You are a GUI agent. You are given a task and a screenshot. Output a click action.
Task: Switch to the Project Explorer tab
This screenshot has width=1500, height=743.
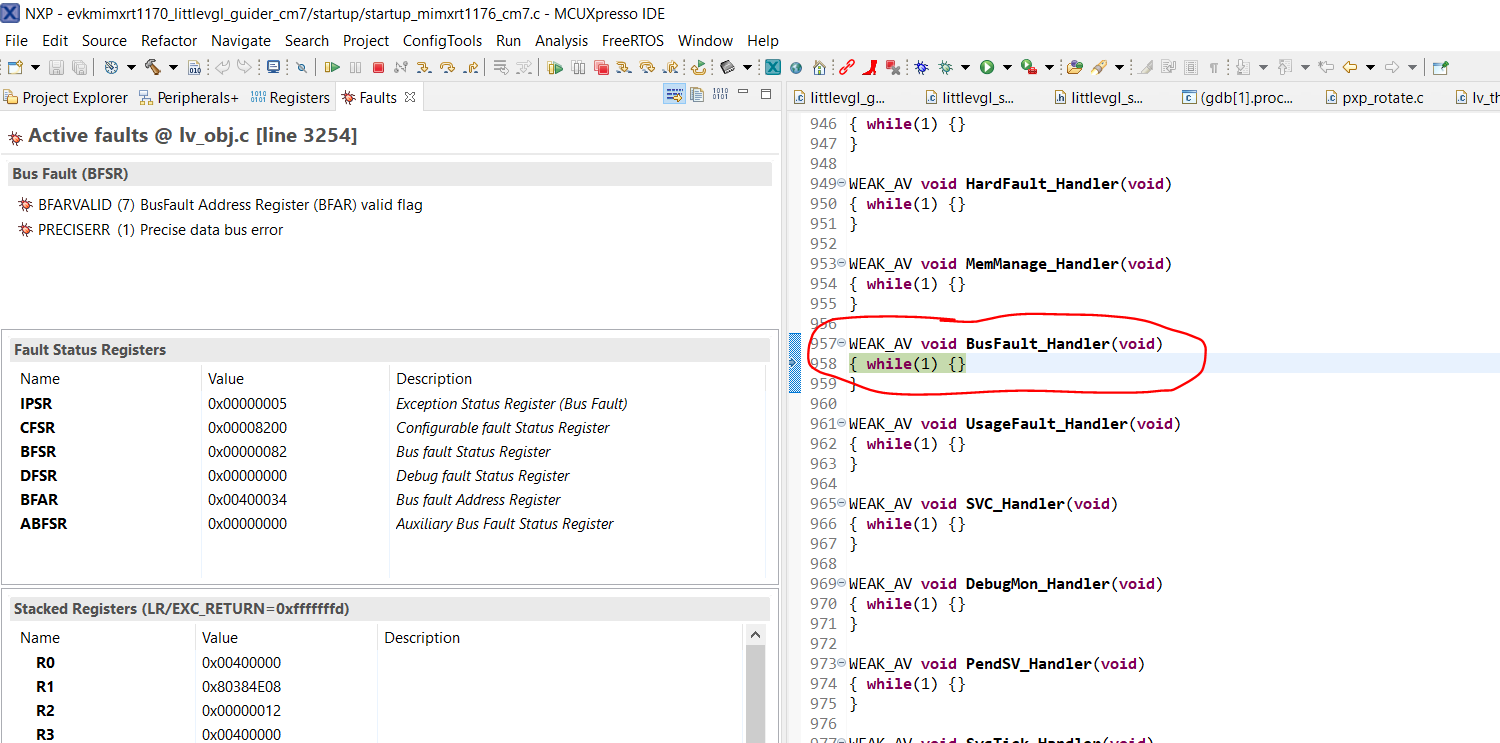coord(65,97)
